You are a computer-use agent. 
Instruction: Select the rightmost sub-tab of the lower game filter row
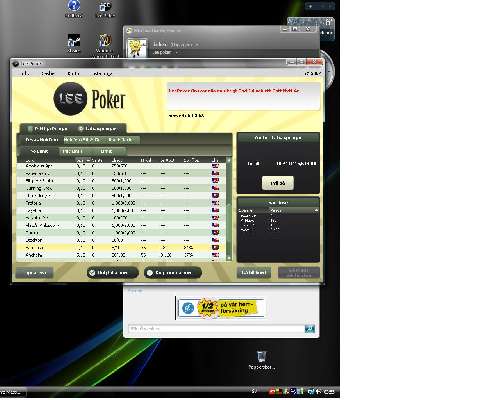coord(106,151)
